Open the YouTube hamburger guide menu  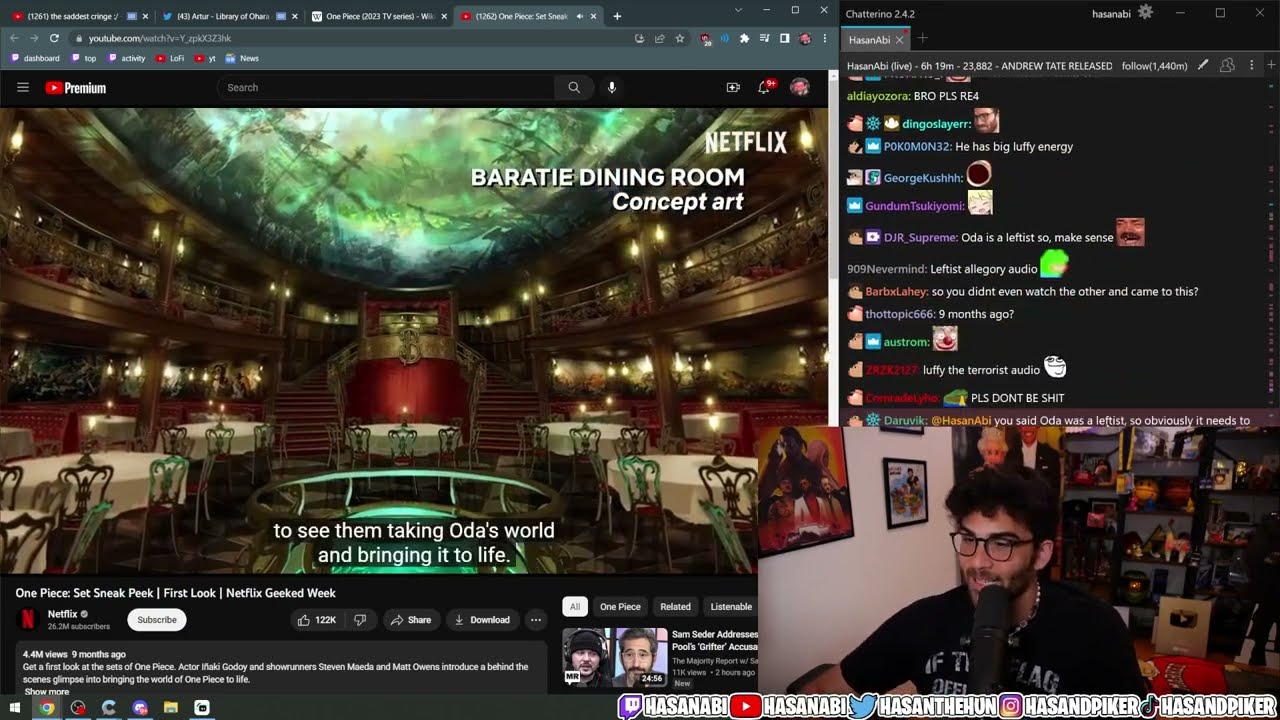(23, 87)
